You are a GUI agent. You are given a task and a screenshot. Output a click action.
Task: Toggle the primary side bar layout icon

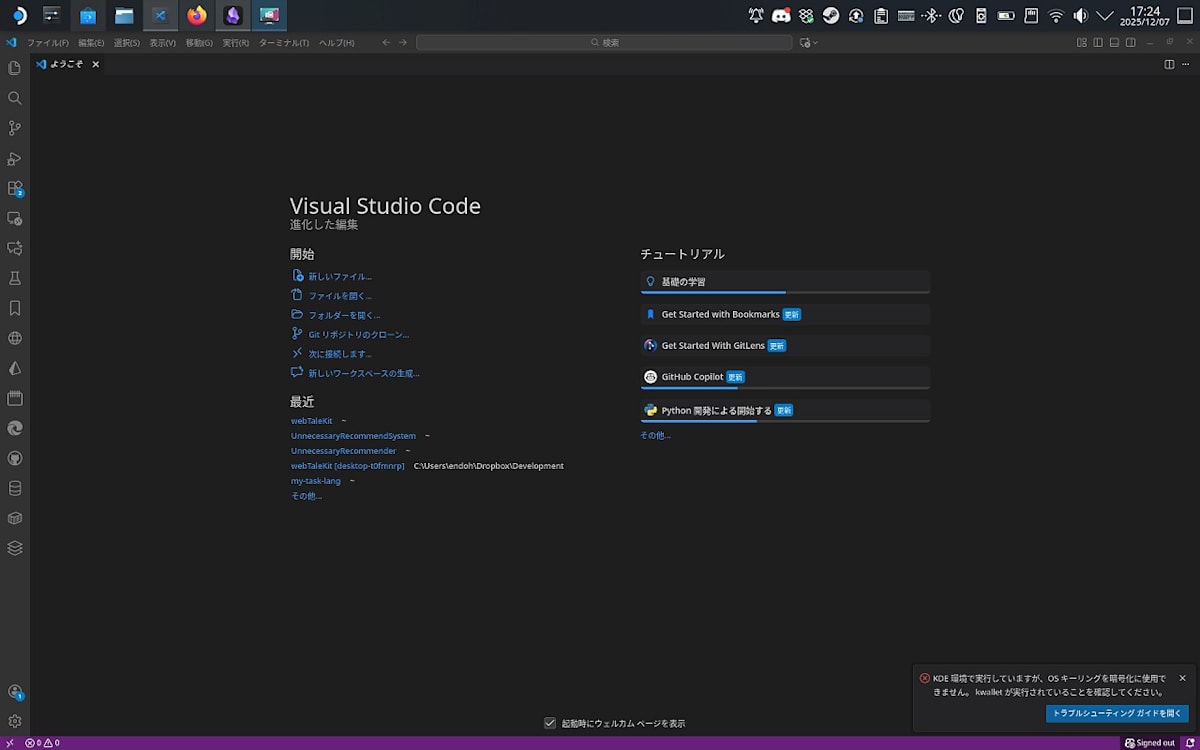point(1098,42)
